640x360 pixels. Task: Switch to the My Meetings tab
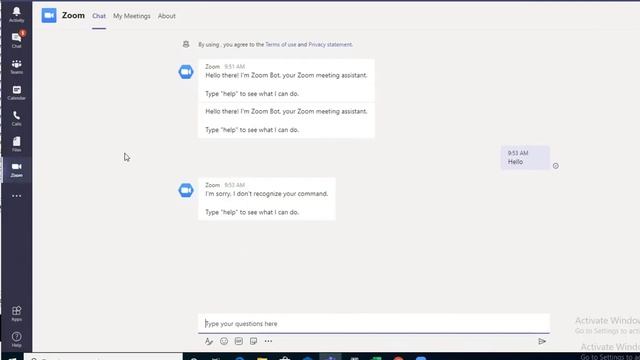[x=132, y=16]
